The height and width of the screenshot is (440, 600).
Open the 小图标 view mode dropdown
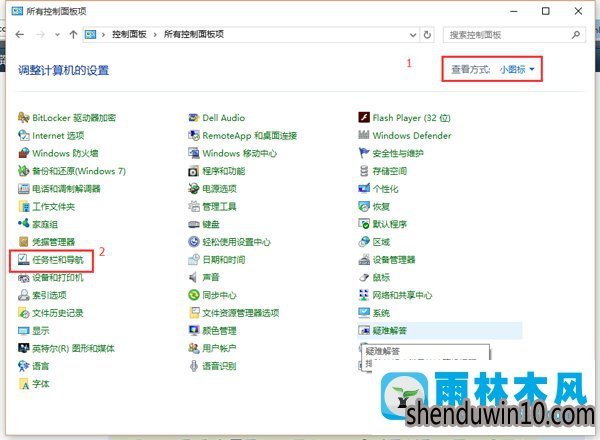tap(517, 69)
